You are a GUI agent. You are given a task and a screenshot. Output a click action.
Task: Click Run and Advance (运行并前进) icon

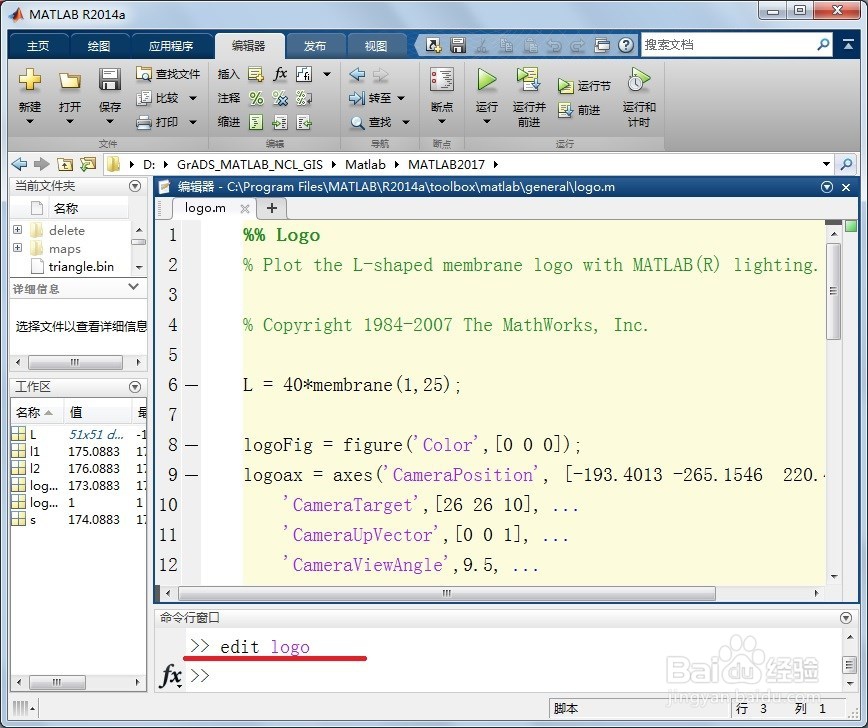point(529,80)
